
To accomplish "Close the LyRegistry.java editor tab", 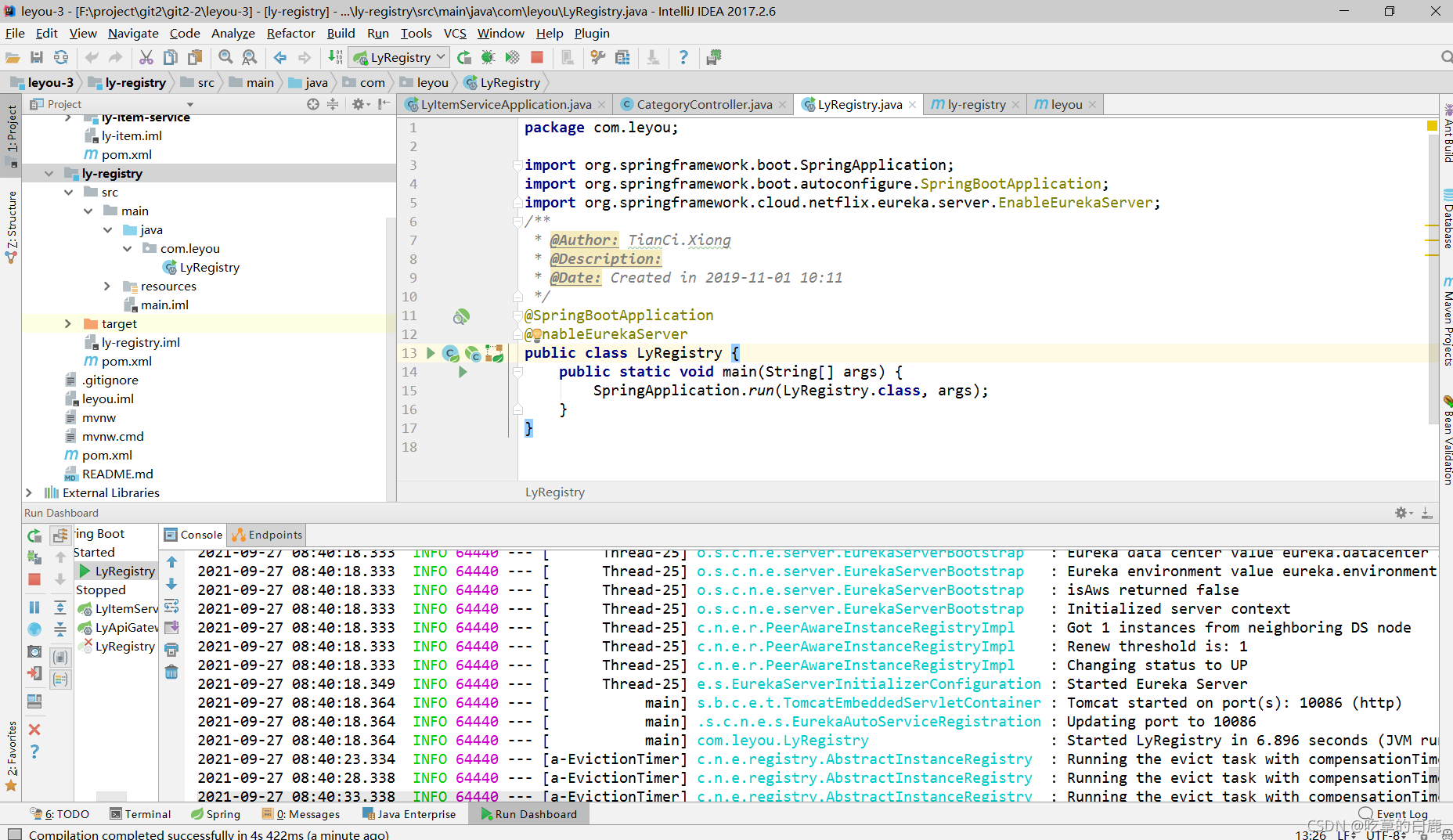I will (x=912, y=105).
